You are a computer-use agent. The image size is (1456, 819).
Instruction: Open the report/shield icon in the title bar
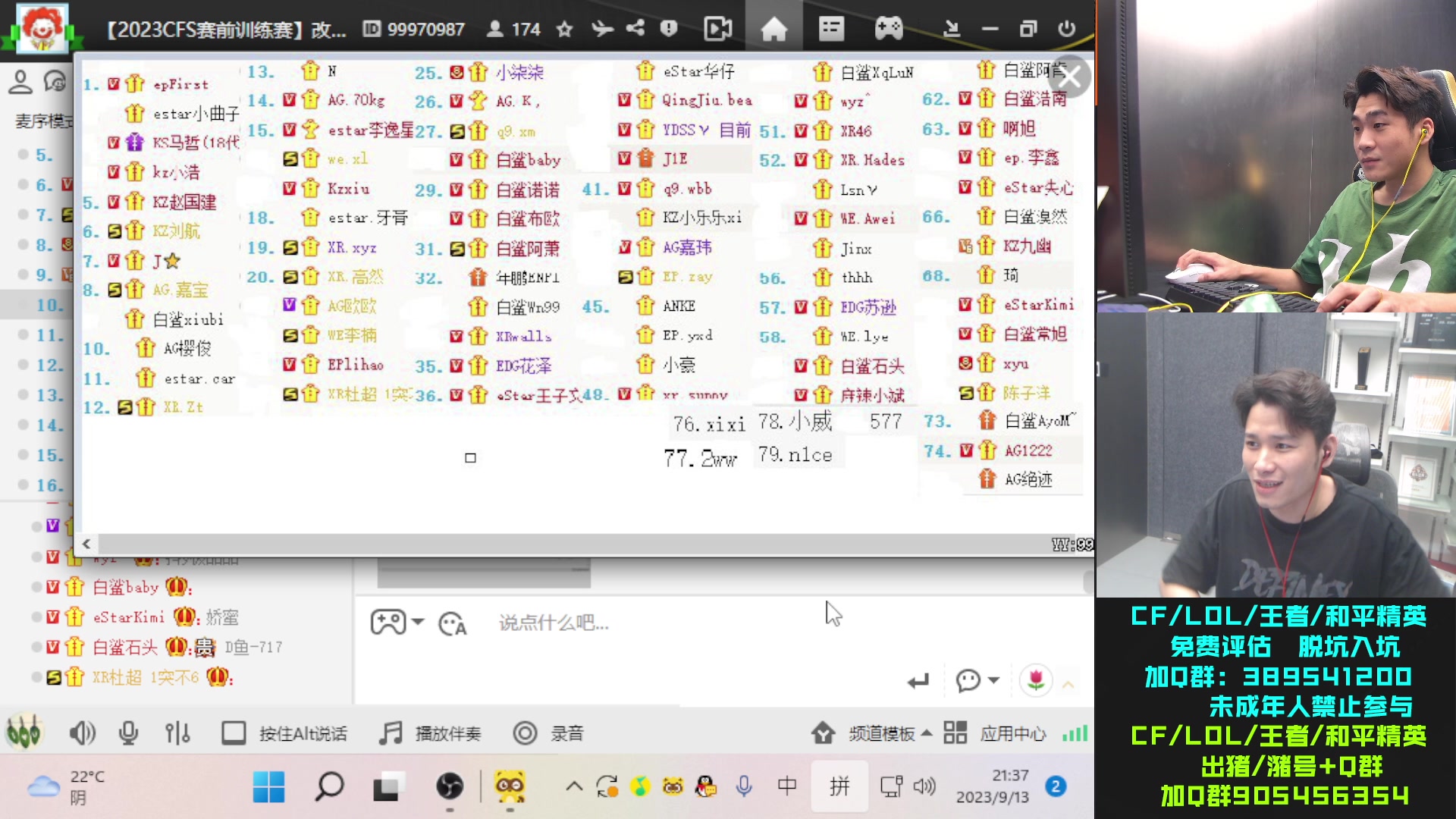[668, 28]
